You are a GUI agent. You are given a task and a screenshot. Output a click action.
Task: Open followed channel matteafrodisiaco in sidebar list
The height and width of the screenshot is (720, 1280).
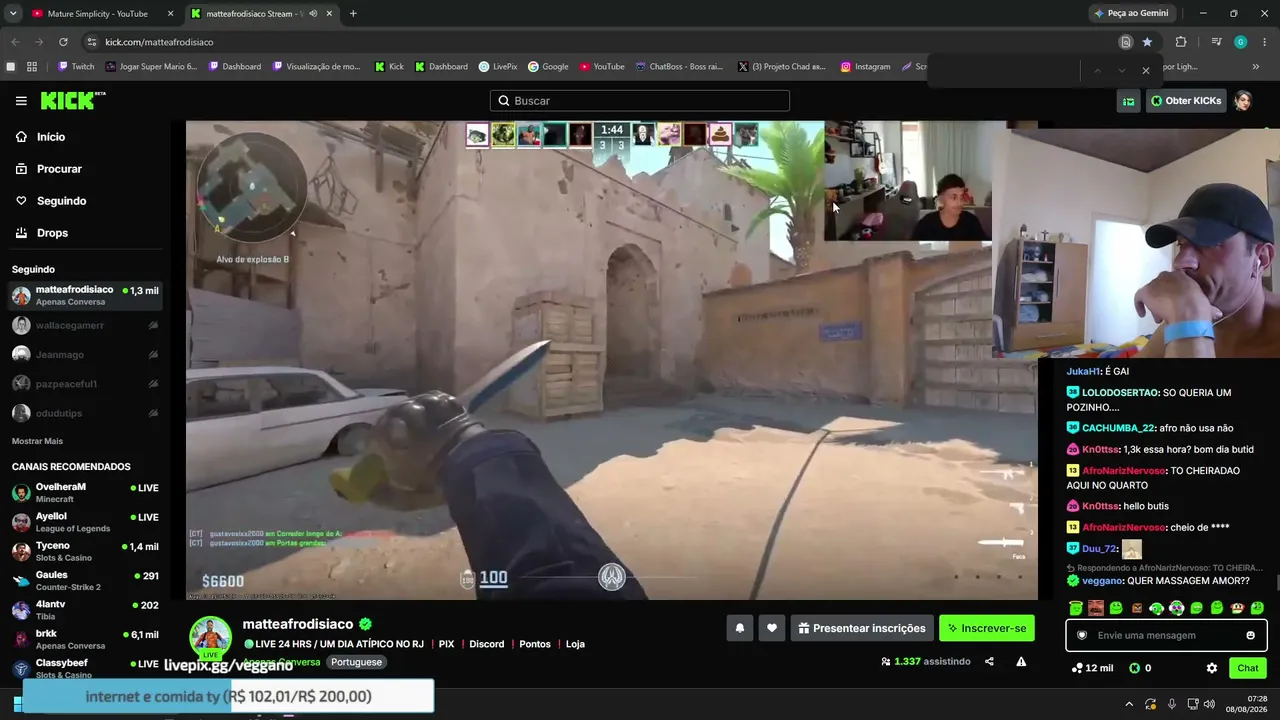tap(85, 296)
